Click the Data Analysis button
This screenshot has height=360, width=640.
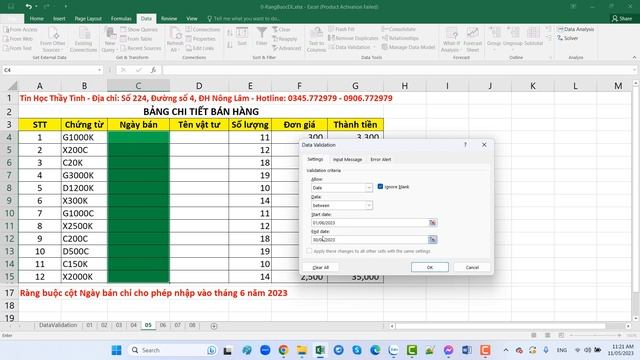pyautogui.click(x=576, y=29)
